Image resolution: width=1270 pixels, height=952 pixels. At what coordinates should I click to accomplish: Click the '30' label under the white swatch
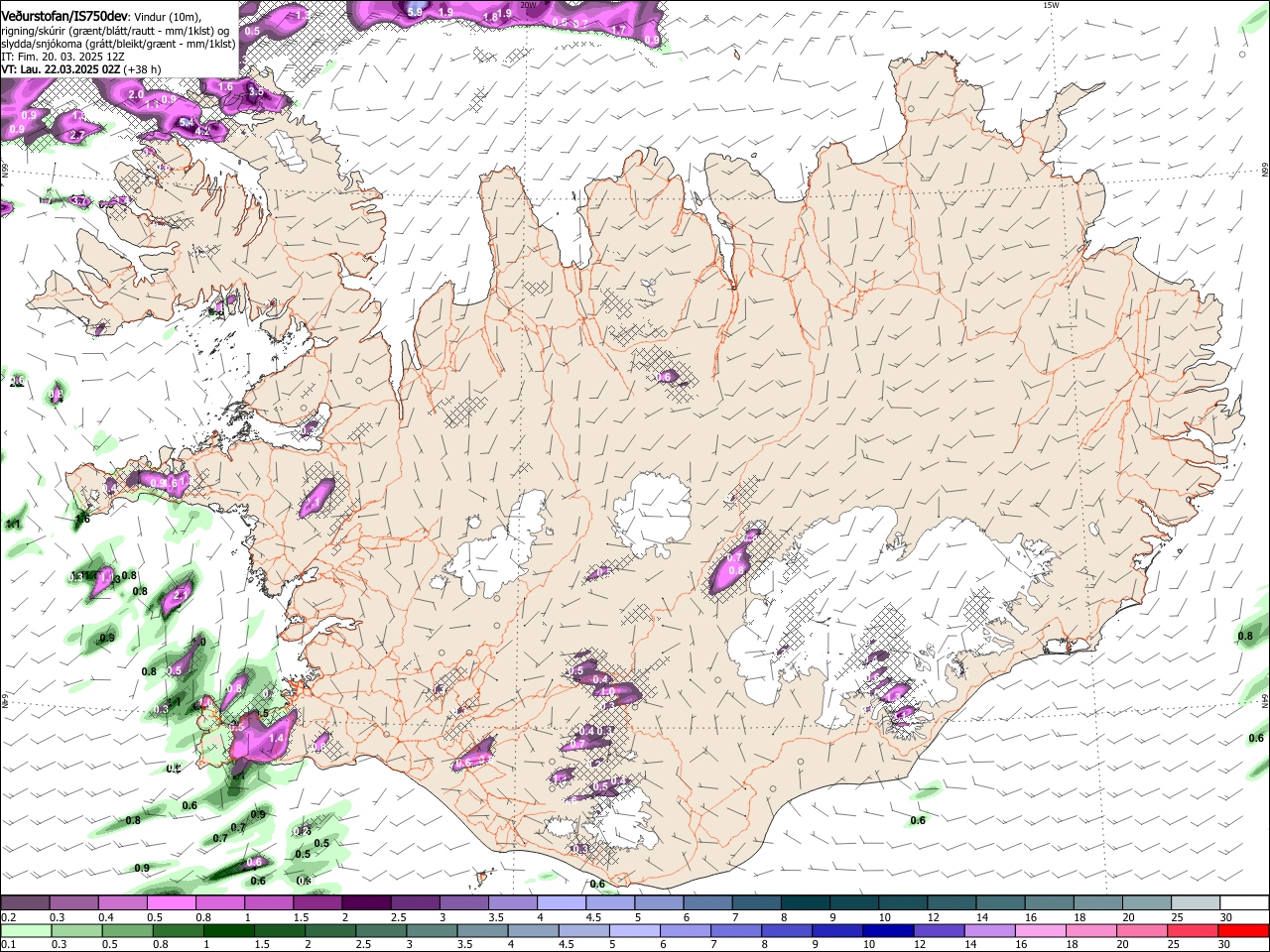[1226, 917]
